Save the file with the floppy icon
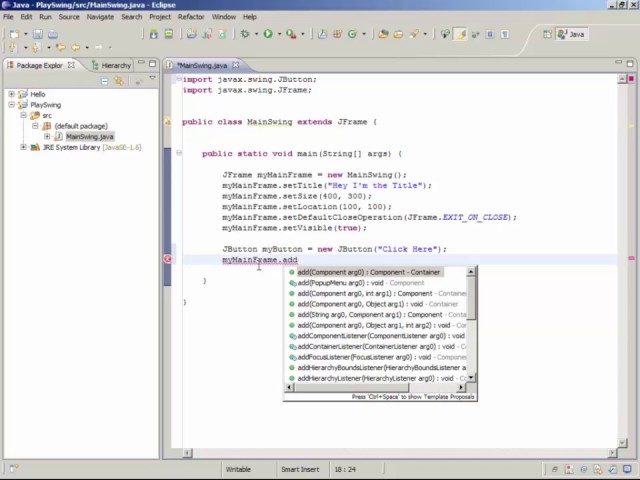 tap(38, 34)
